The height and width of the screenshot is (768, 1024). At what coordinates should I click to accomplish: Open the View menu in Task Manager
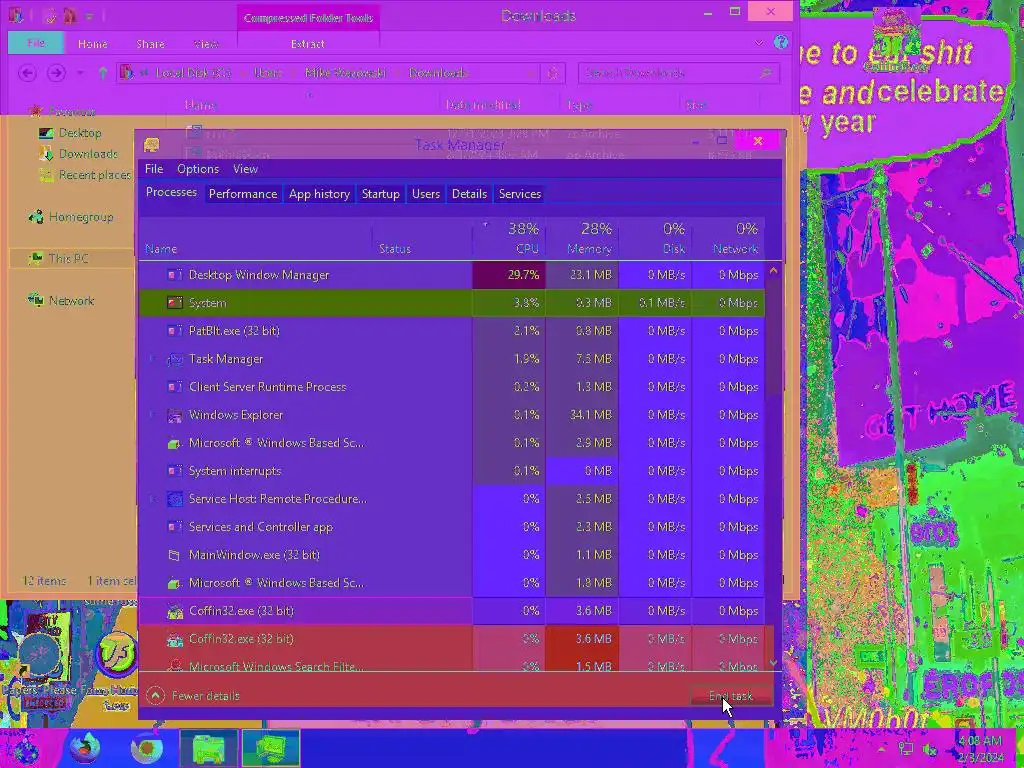click(x=246, y=168)
